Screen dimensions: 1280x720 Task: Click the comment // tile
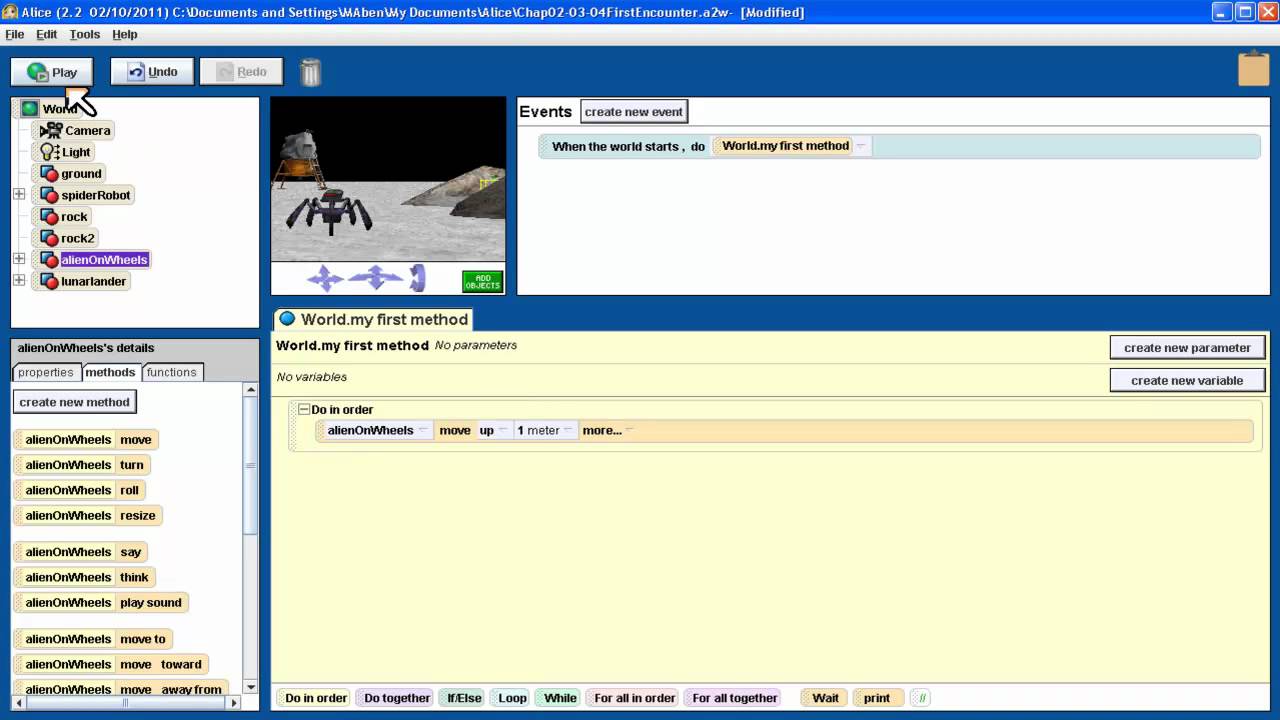click(x=922, y=698)
